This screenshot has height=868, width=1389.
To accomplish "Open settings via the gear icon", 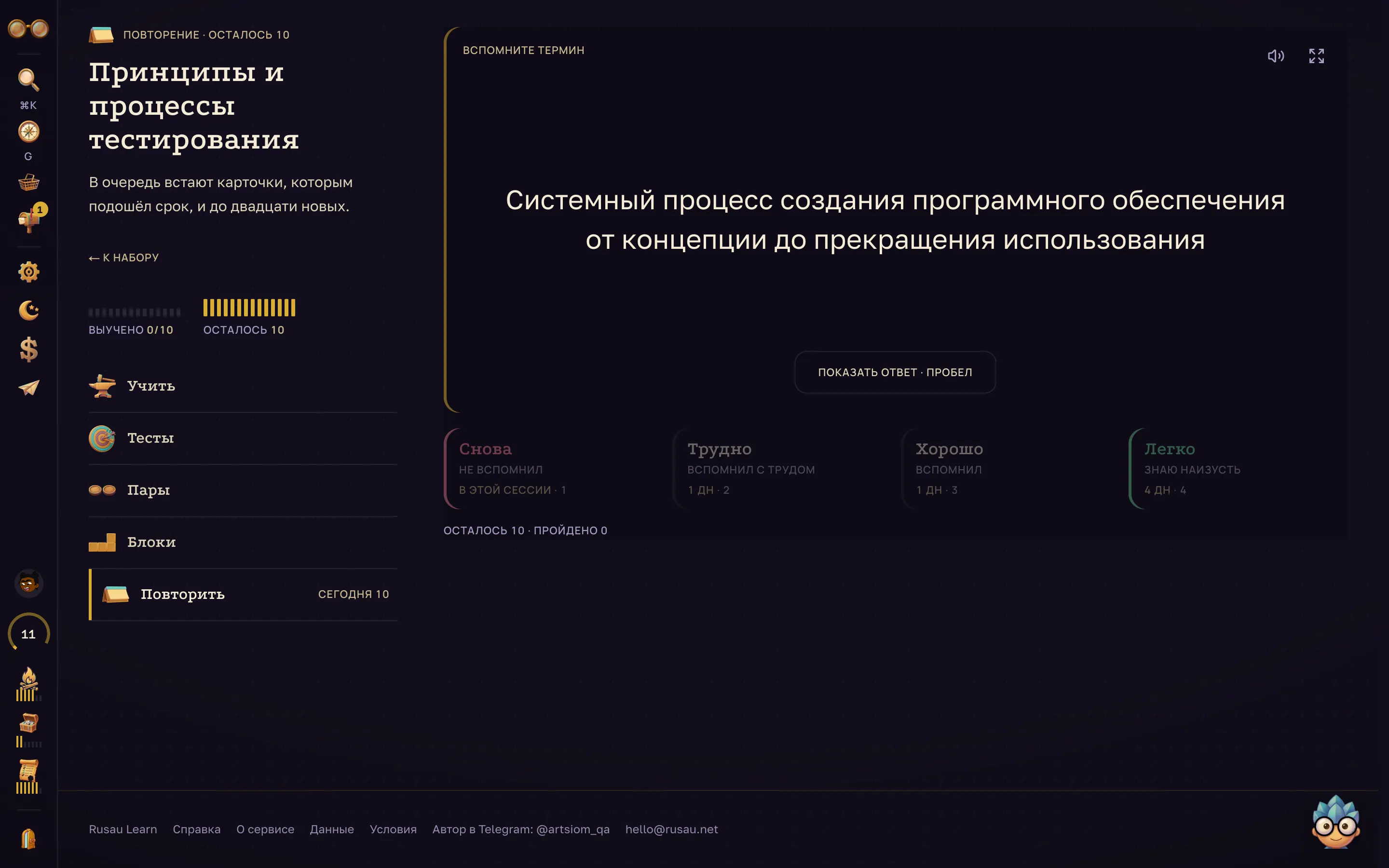I will (28, 271).
